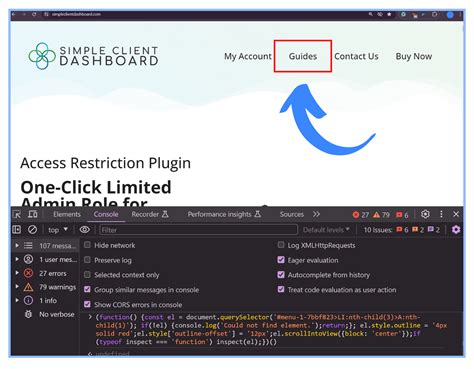
Task: Uncheck Group similar messages in console
Action: pos(87,289)
